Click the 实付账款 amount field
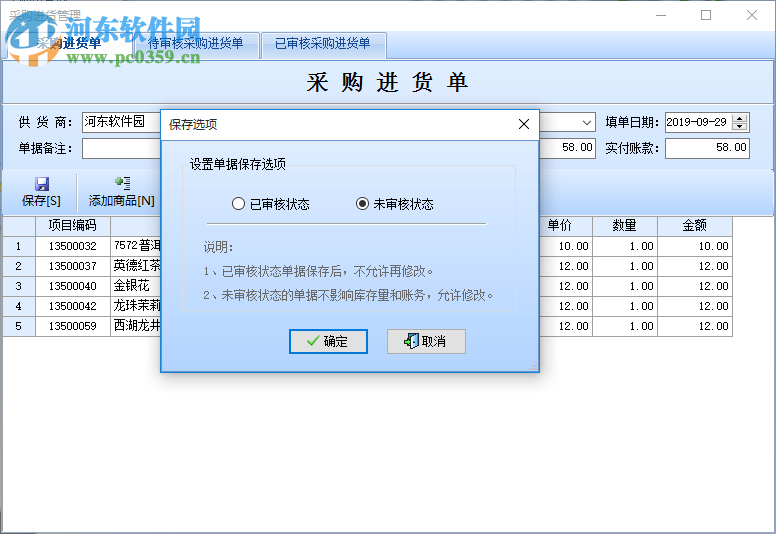 pos(707,148)
